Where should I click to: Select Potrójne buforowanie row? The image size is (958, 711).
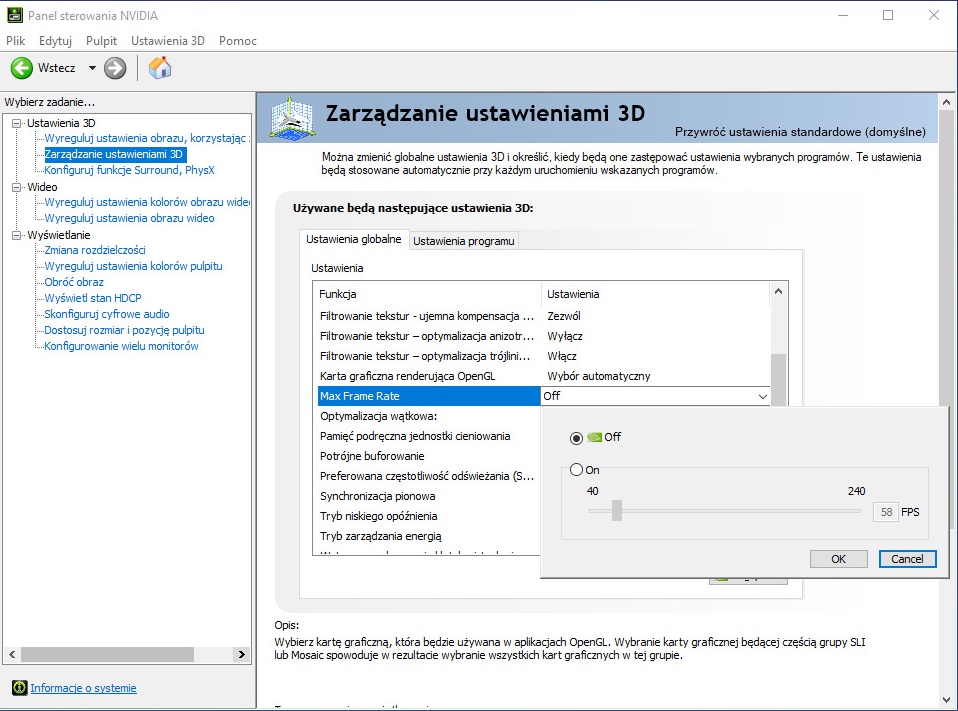429,456
